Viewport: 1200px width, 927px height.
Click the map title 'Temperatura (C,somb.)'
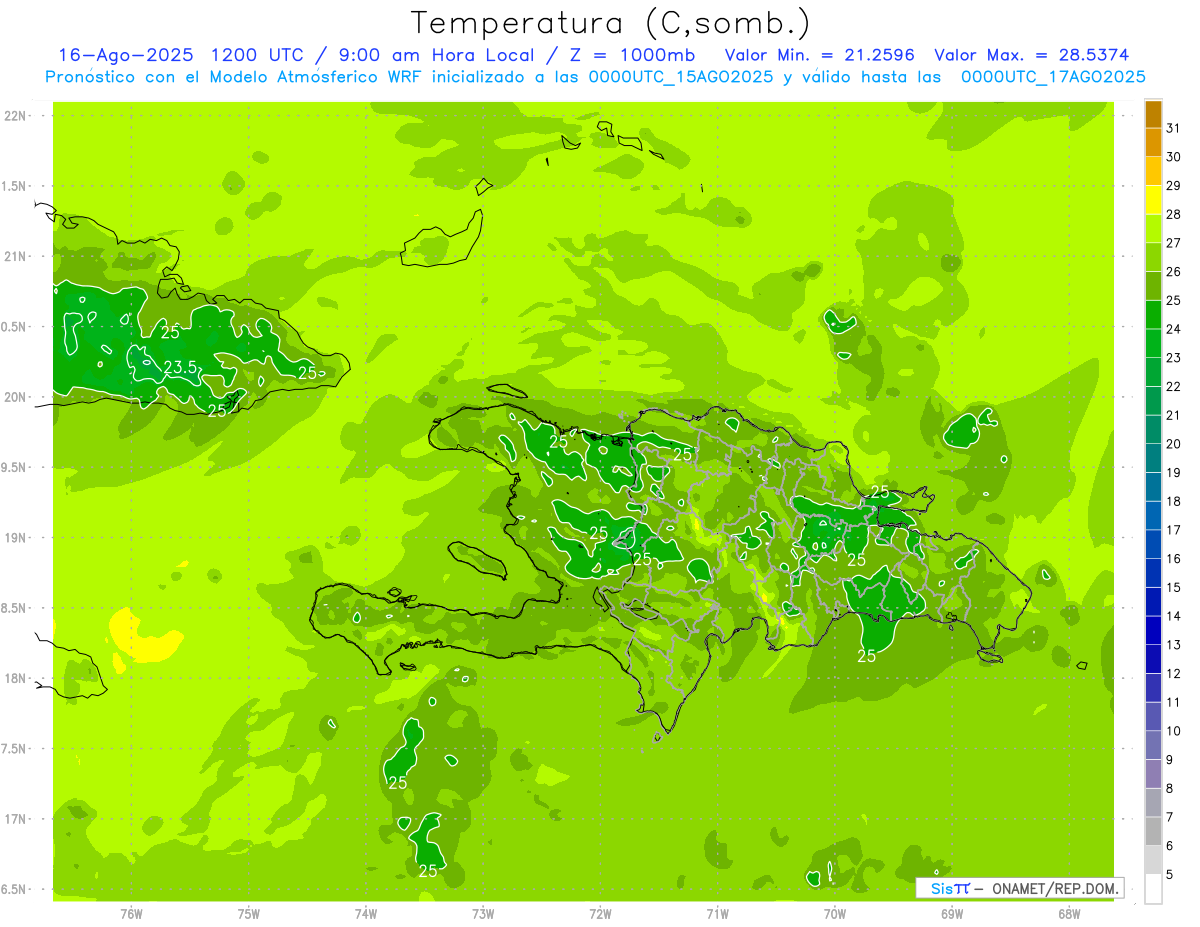[610, 23]
